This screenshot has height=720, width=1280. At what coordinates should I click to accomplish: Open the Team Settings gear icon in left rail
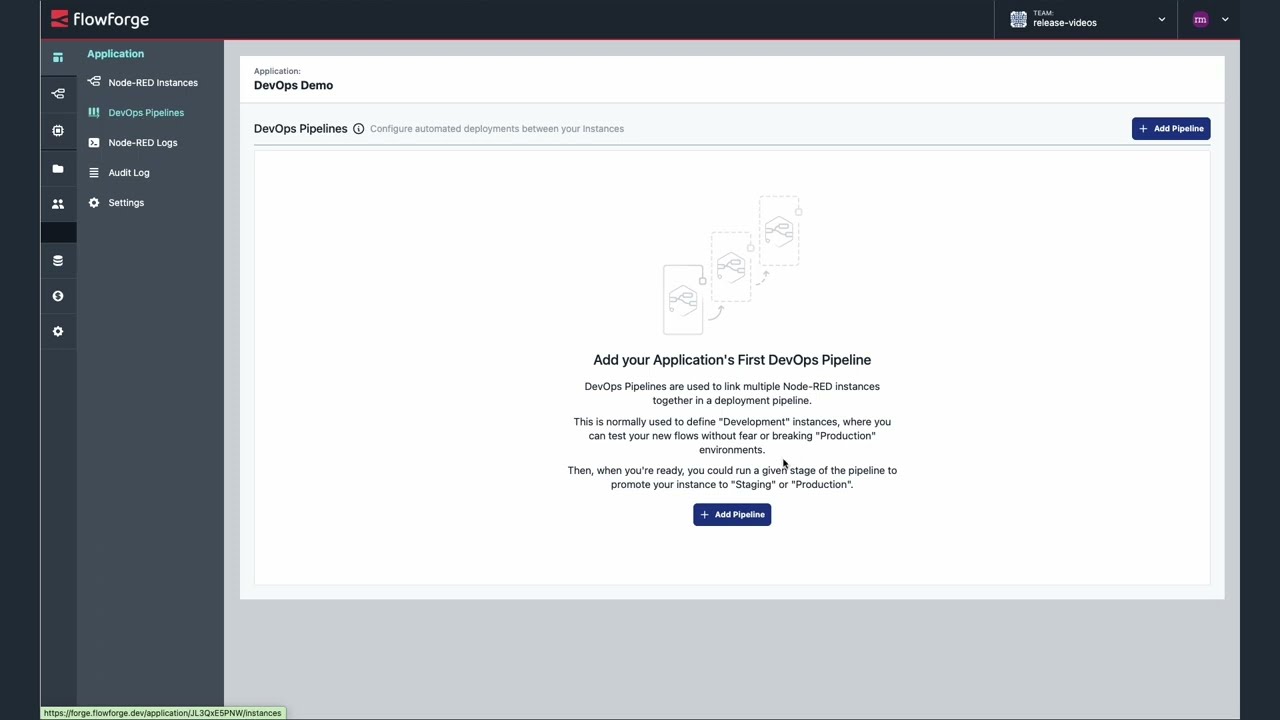pyautogui.click(x=58, y=332)
